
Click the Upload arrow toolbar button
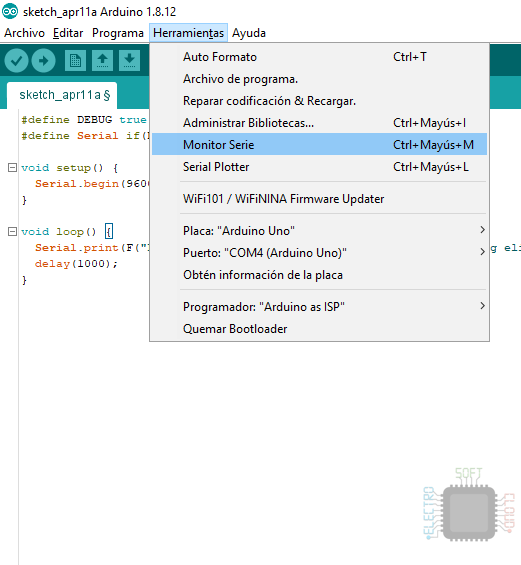[44, 61]
